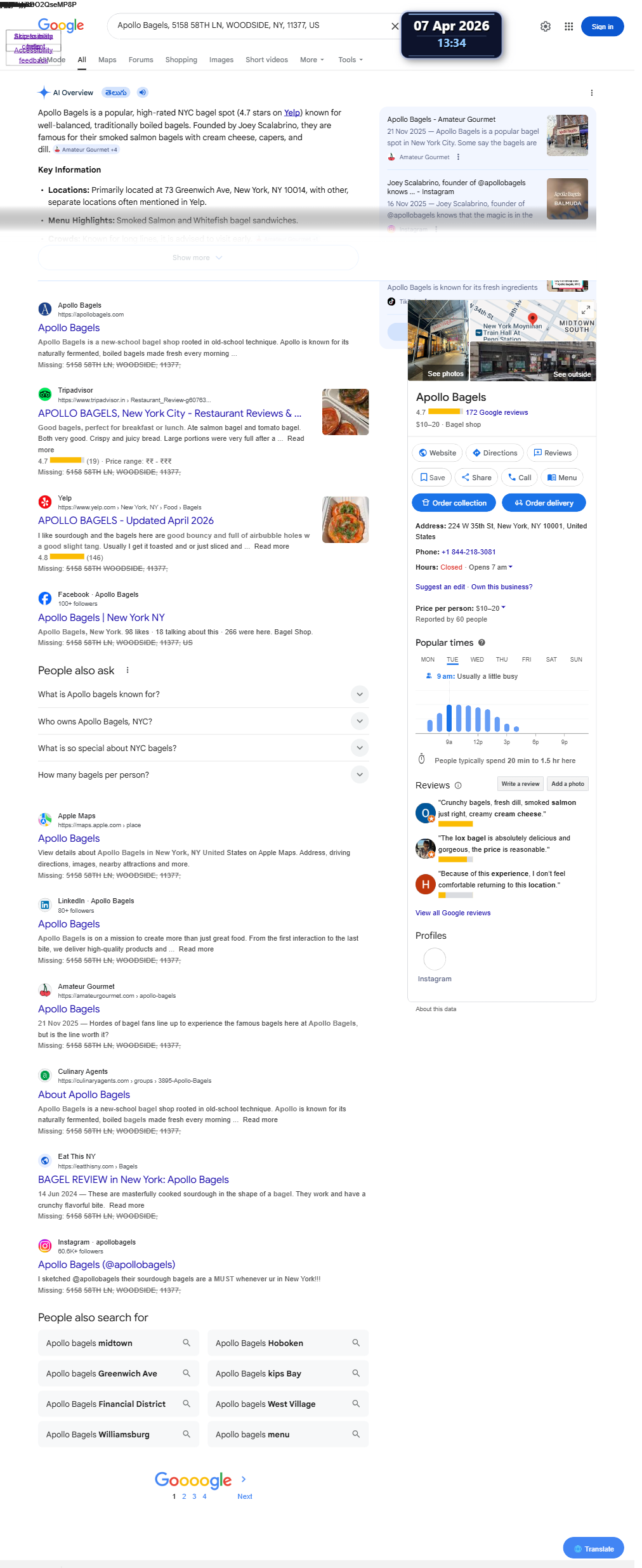Open the Google apps grid icon

(568, 27)
